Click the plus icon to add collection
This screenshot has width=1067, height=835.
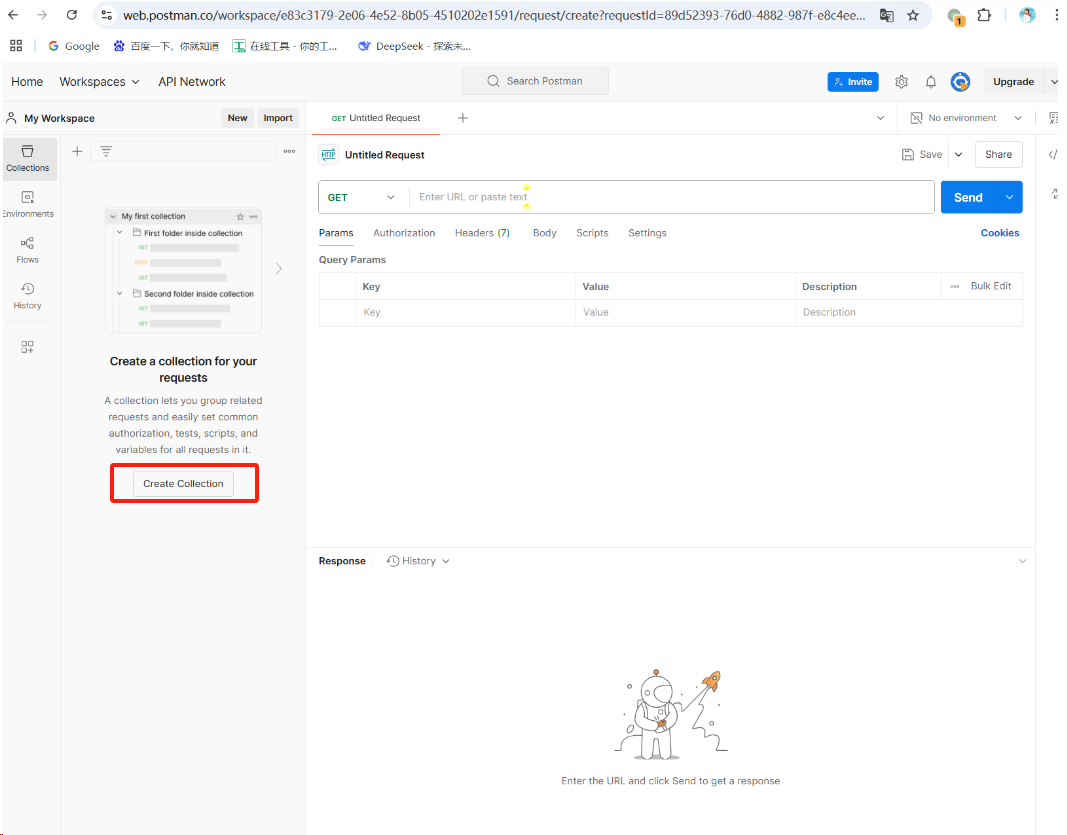[78, 151]
